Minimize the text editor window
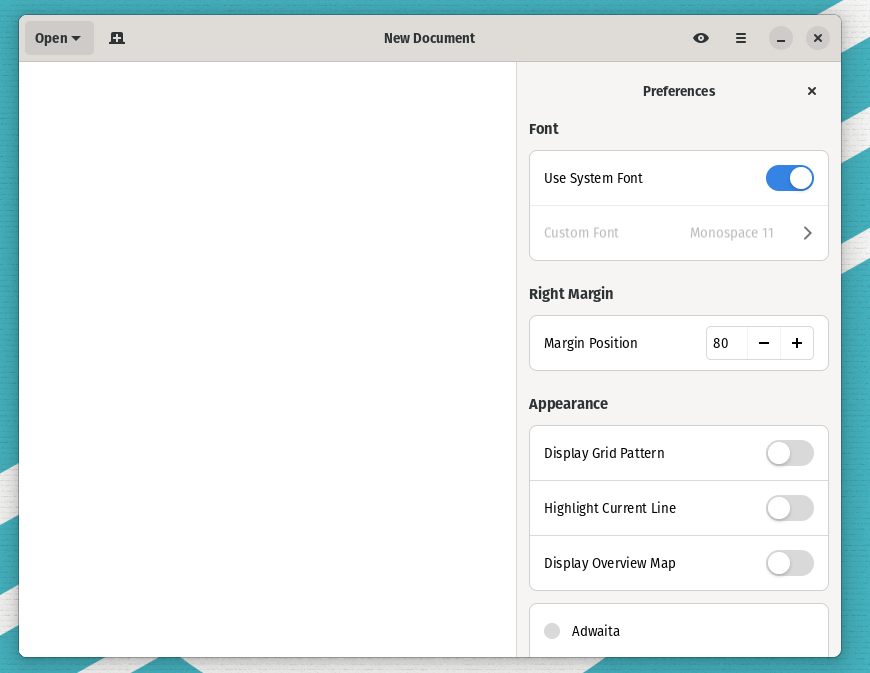The image size is (870, 673). coord(781,38)
